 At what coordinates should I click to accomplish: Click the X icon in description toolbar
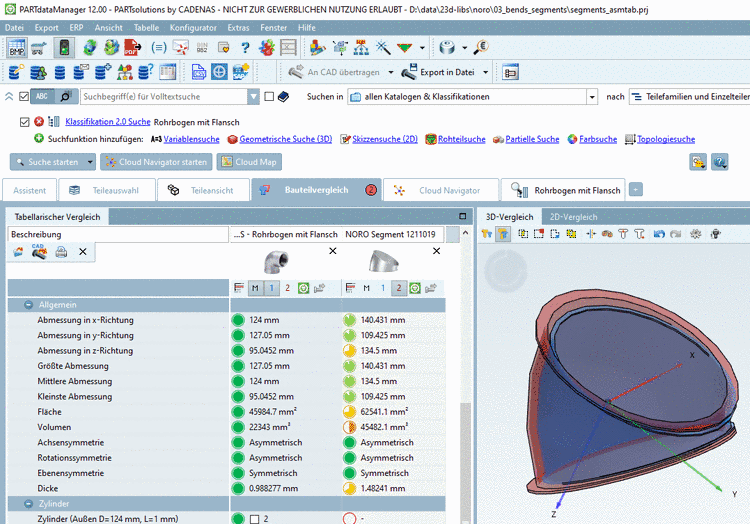[83, 251]
